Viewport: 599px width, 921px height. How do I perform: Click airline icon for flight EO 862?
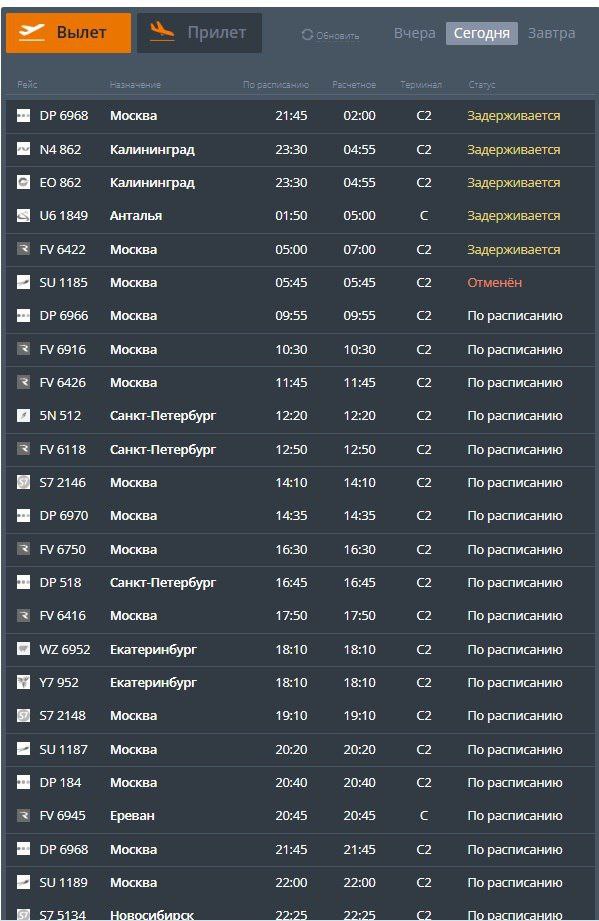pyautogui.click(x=23, y=183)
